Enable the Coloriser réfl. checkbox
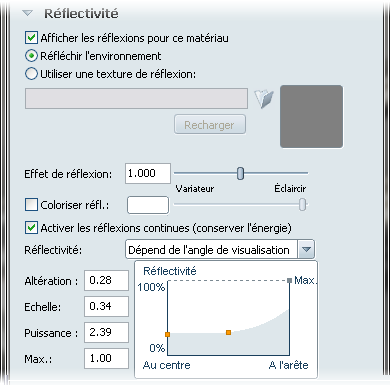The image size is (390, 385). pos(31,205)
